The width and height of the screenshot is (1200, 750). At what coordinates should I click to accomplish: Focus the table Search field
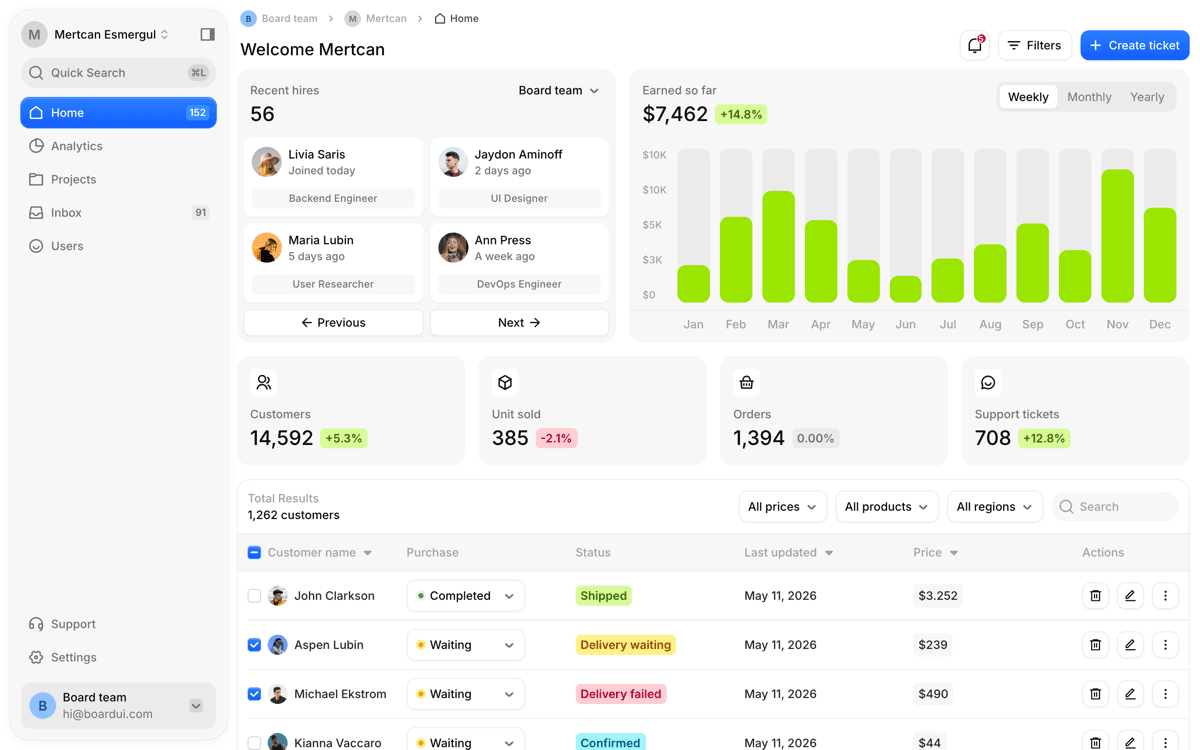coord(1115,507)
